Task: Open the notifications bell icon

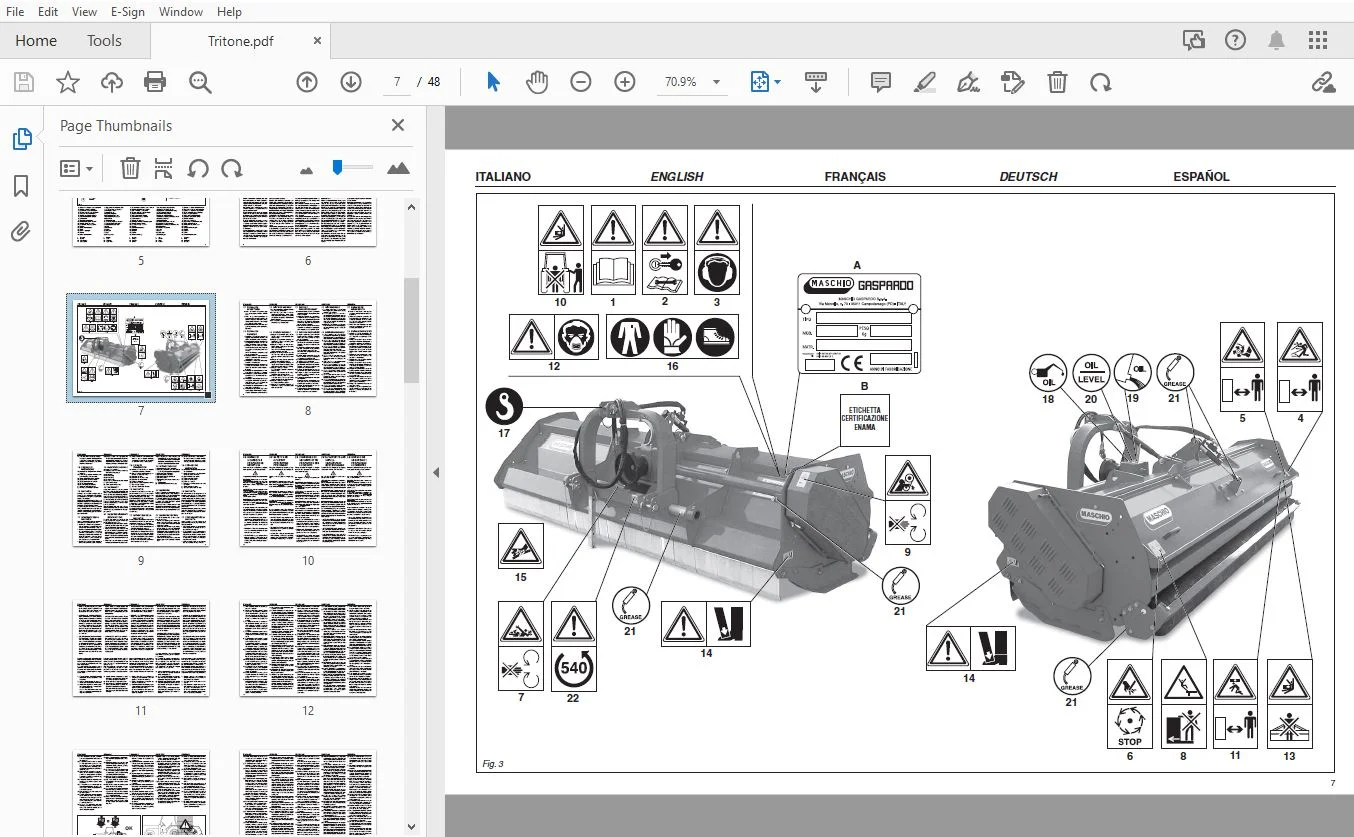Action: pos(1277,41)
